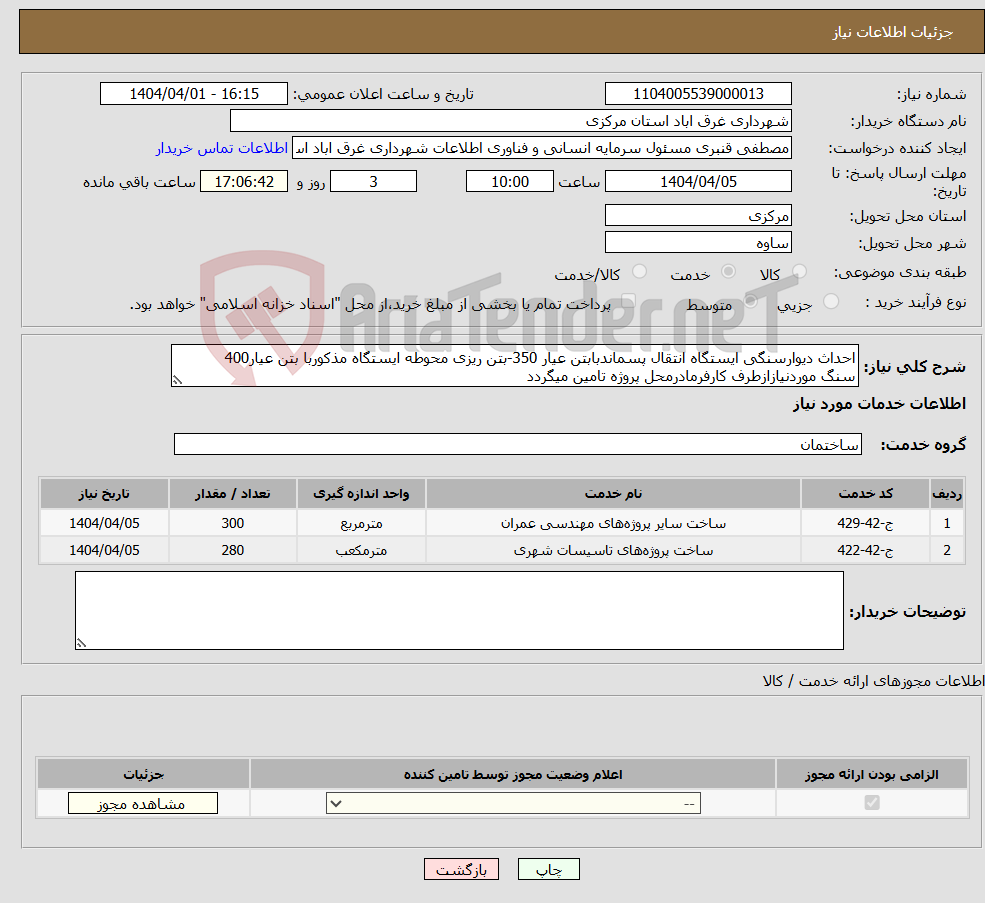Select the خدمت radio button

(728, 271)
